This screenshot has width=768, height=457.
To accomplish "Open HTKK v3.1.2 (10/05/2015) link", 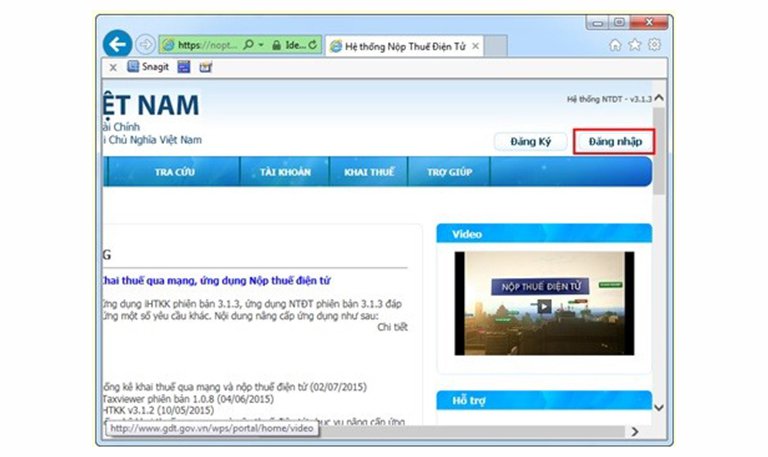I will point(158,410).
